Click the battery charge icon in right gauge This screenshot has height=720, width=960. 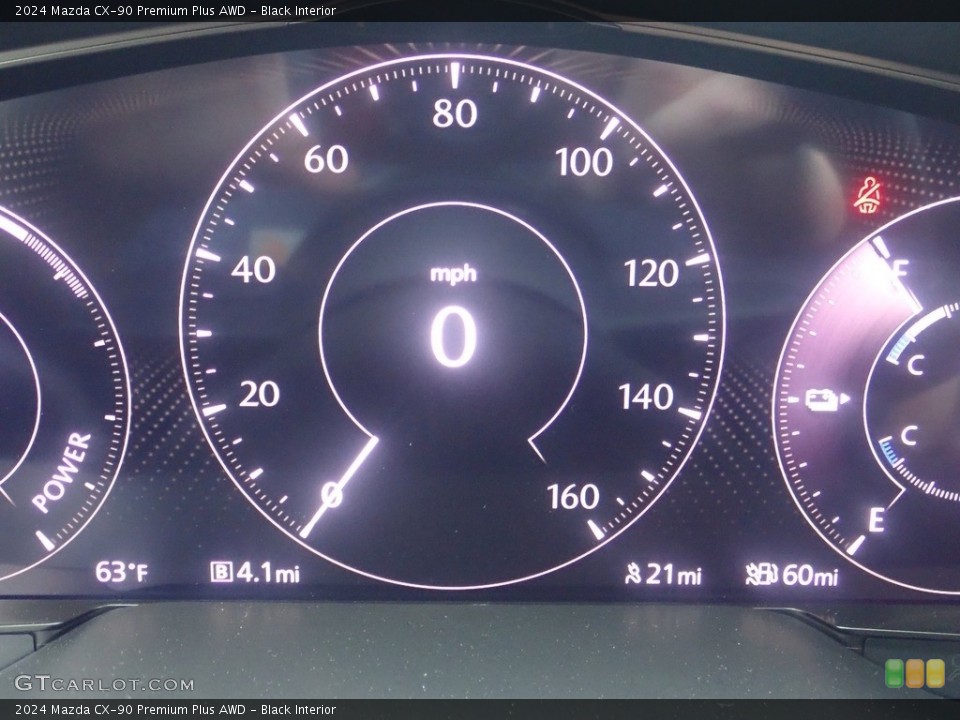point(828,400)
